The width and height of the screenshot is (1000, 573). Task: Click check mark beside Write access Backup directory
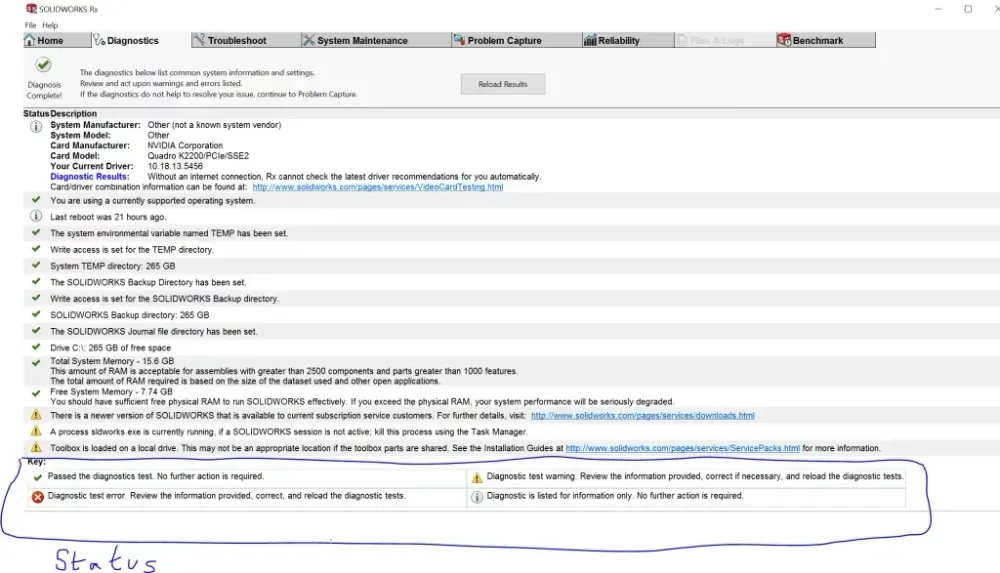(x=36, y=297)
